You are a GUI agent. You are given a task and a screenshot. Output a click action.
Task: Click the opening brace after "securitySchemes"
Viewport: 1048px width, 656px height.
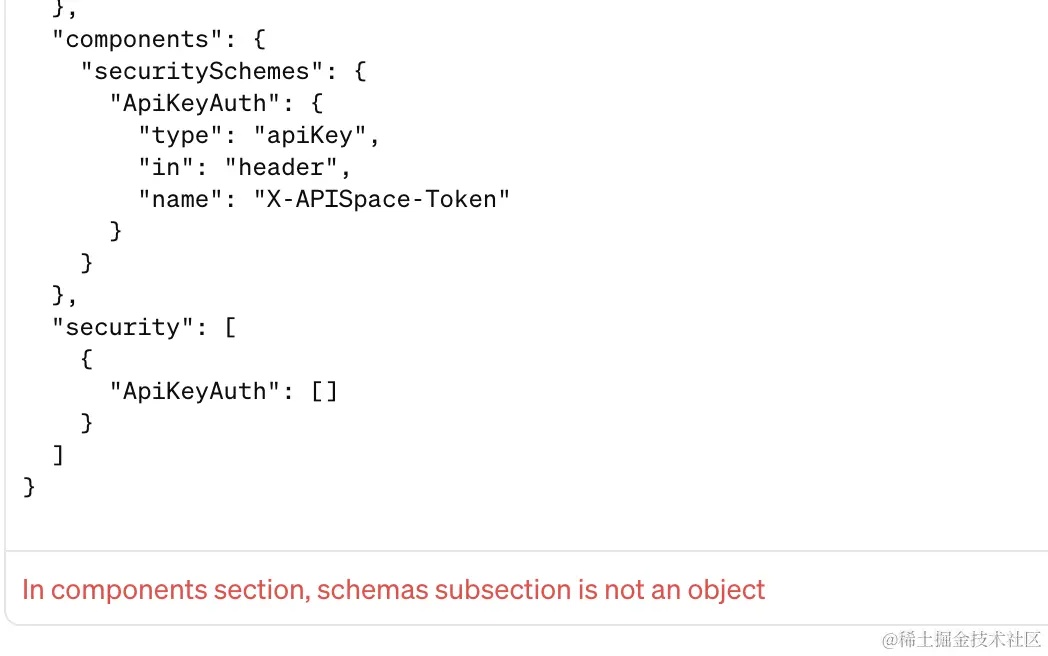point(361,71)
